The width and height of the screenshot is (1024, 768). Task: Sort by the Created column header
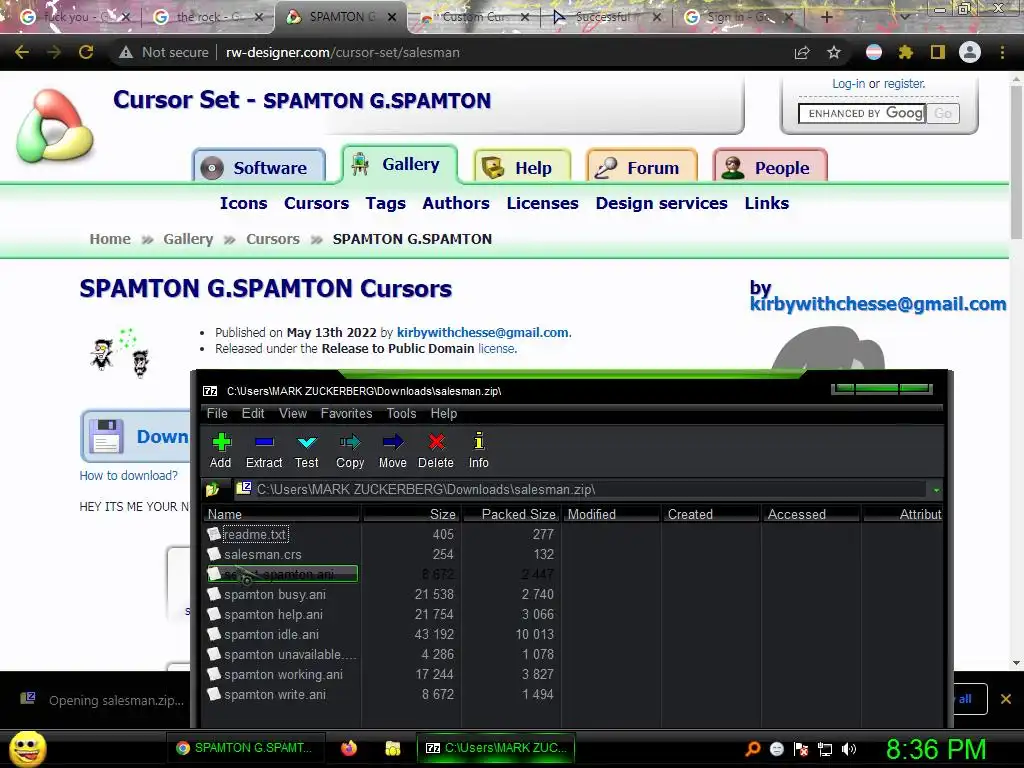(x=711, y=515)
